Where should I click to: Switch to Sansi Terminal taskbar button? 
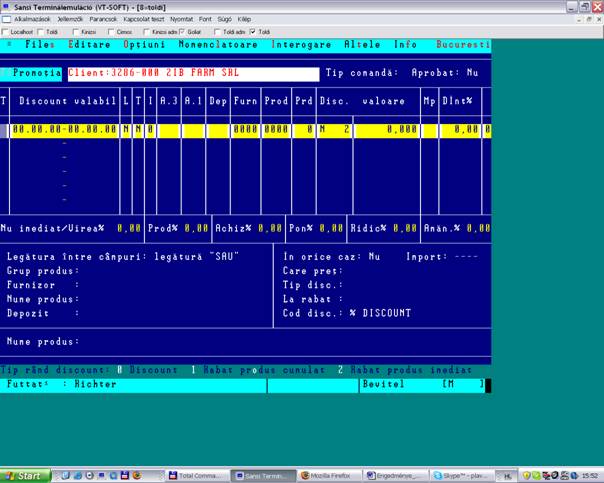(263, 476)
